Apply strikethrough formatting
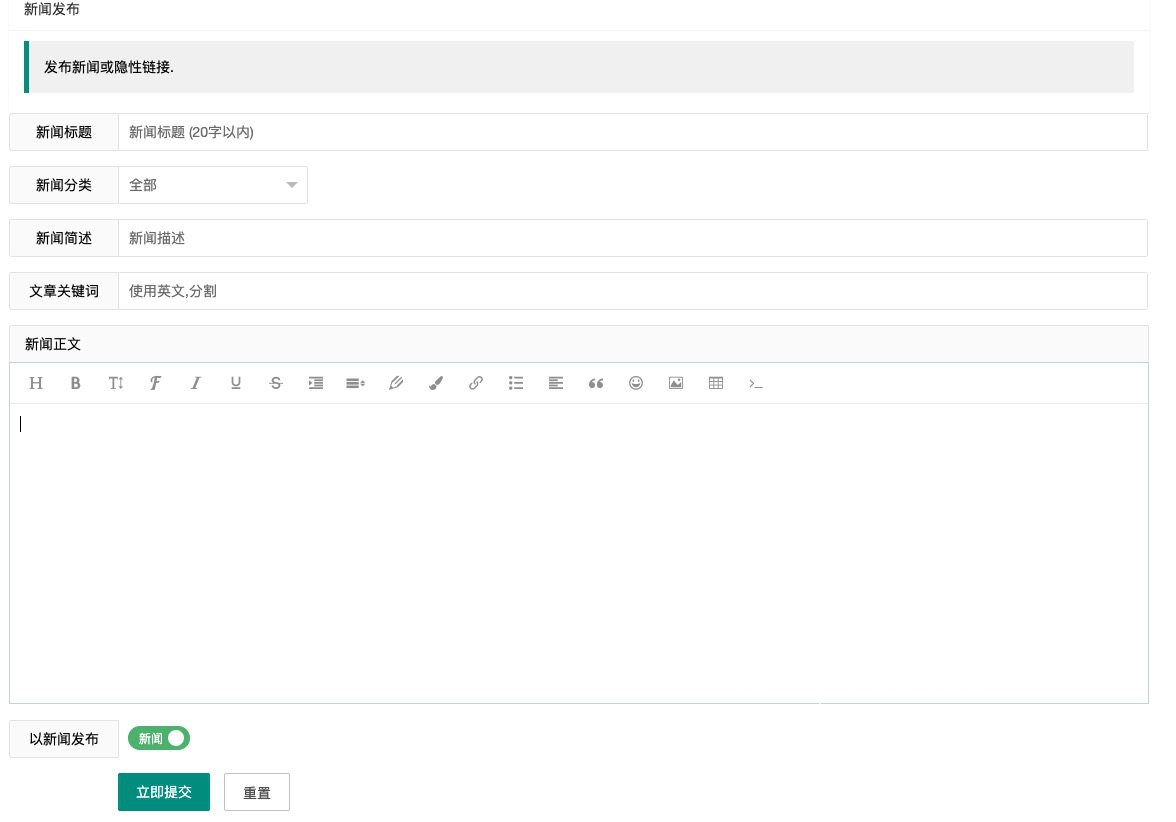 click(276, 383)
